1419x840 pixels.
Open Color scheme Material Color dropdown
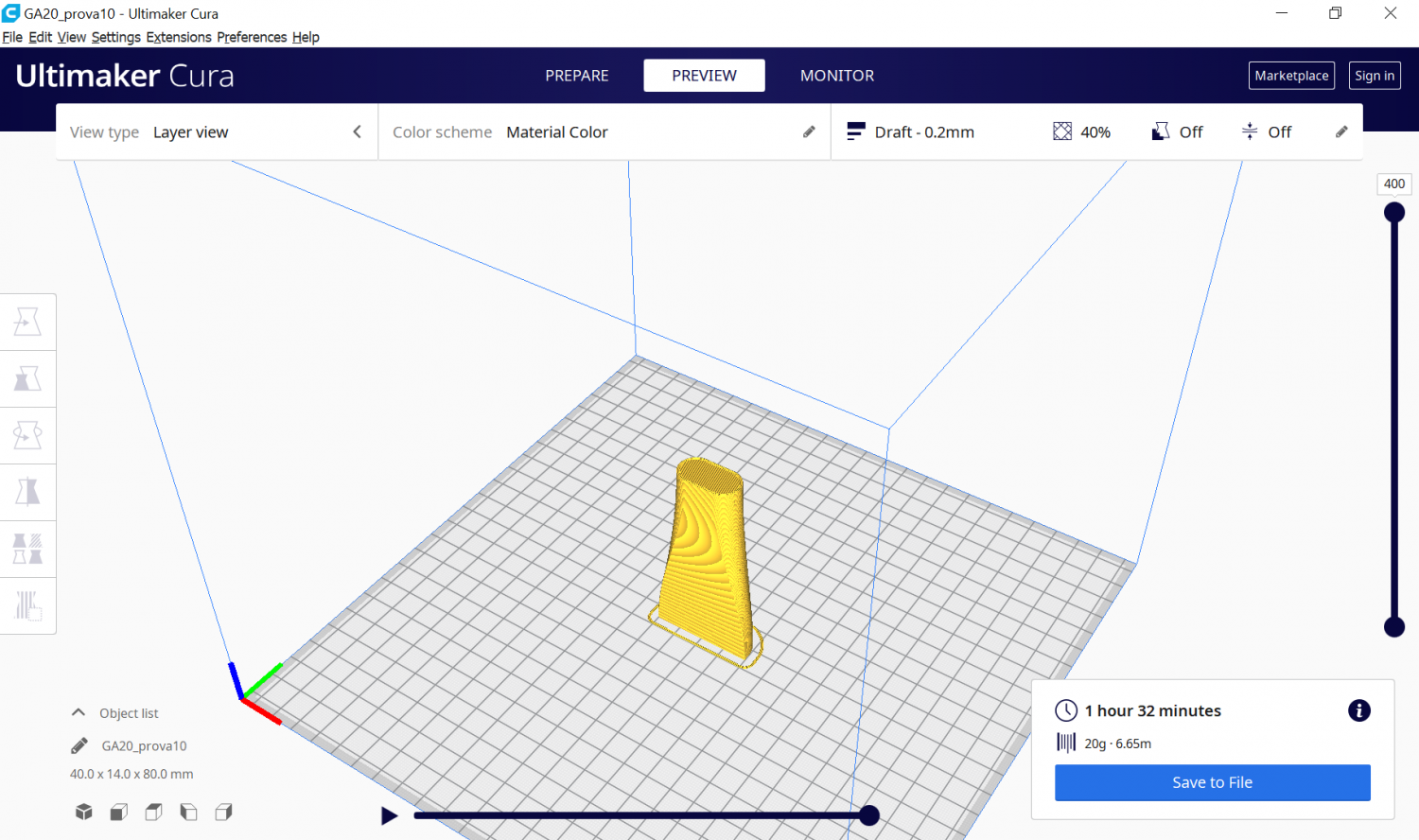[x=604, y=131]
